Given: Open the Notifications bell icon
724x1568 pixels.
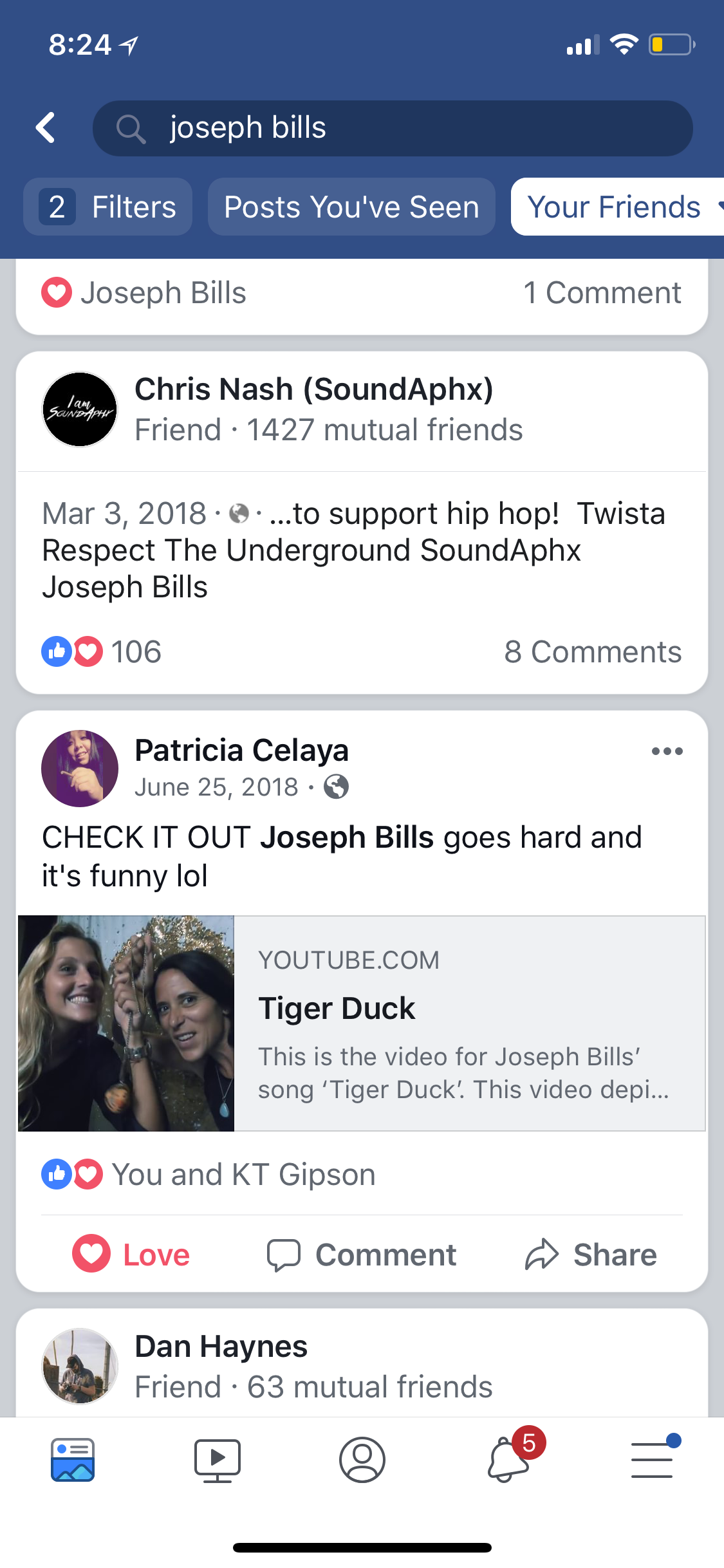Looking at the screenshot, I should tap(508, 1459).
